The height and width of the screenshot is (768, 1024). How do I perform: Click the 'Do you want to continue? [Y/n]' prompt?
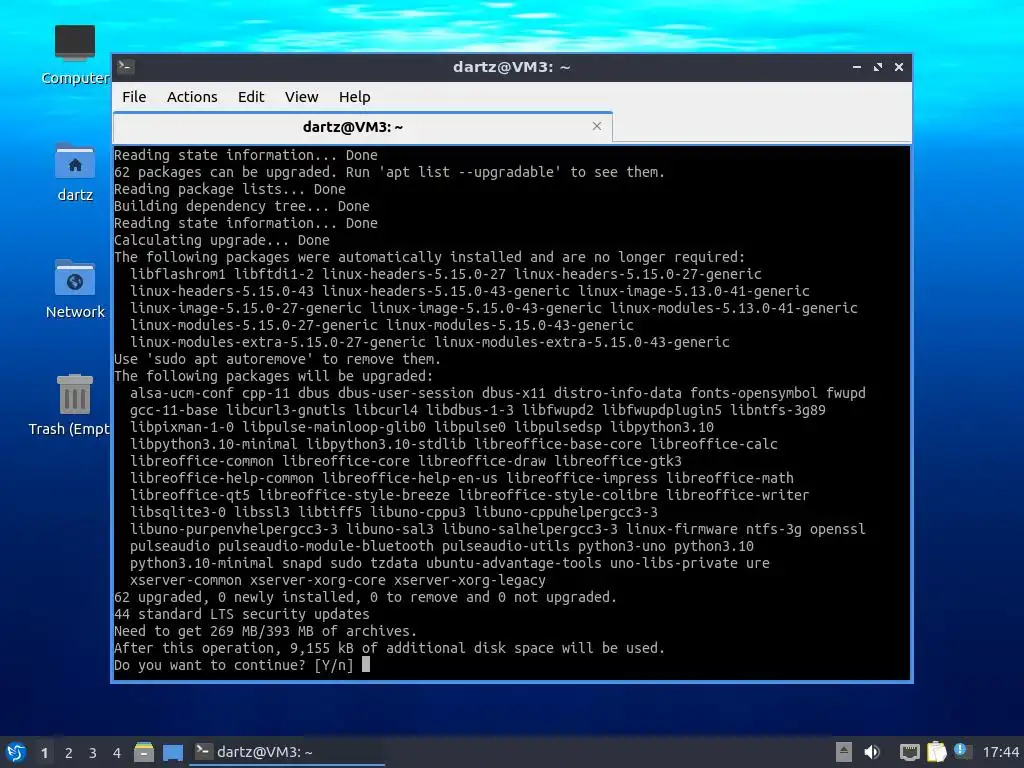tap(233, 665)
